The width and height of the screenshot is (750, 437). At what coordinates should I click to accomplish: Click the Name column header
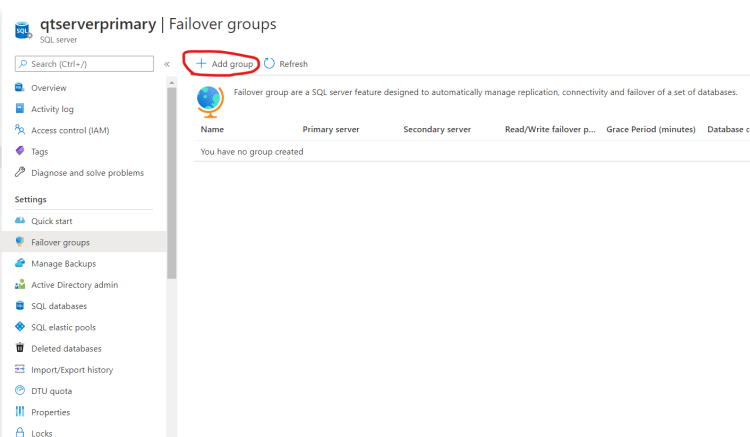tap(212, 129)
